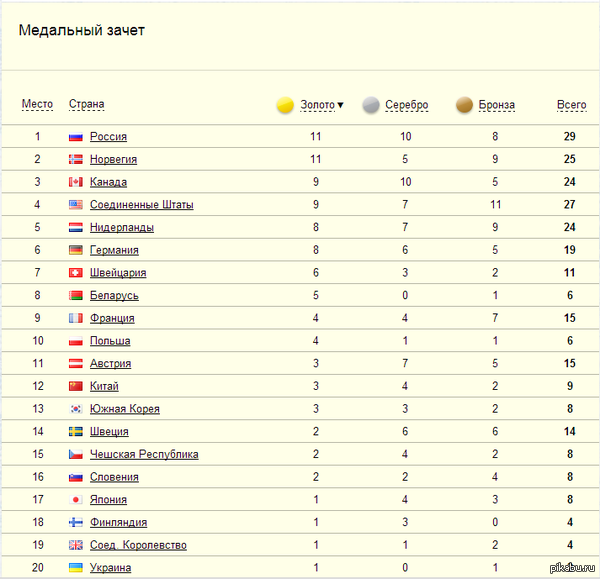This screenshot has width=600, height=579.
Task: Open the Россия country link
Action: click(x=108, y=137)
